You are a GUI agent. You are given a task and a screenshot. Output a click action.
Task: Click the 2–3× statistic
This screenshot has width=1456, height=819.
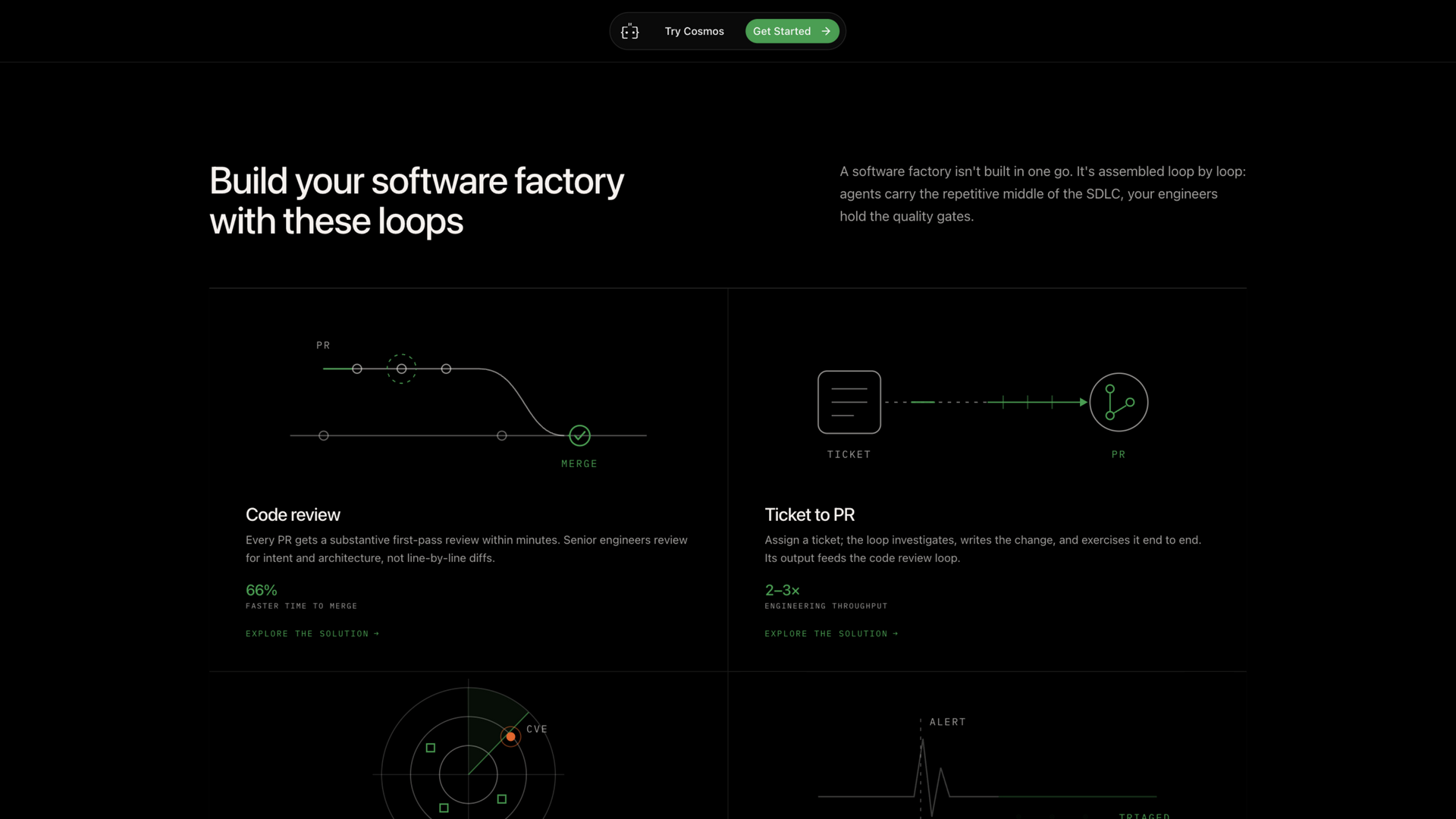pos(782,590)
